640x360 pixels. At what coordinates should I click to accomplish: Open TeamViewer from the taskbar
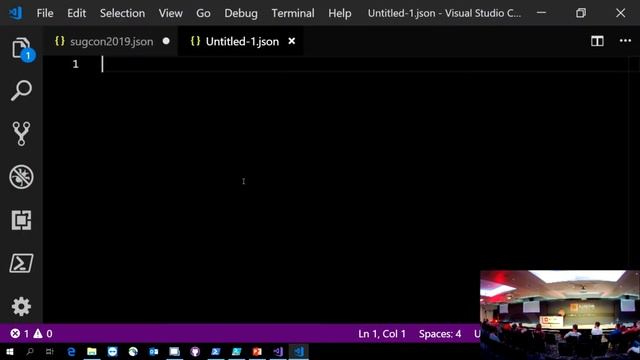[113, 351]
